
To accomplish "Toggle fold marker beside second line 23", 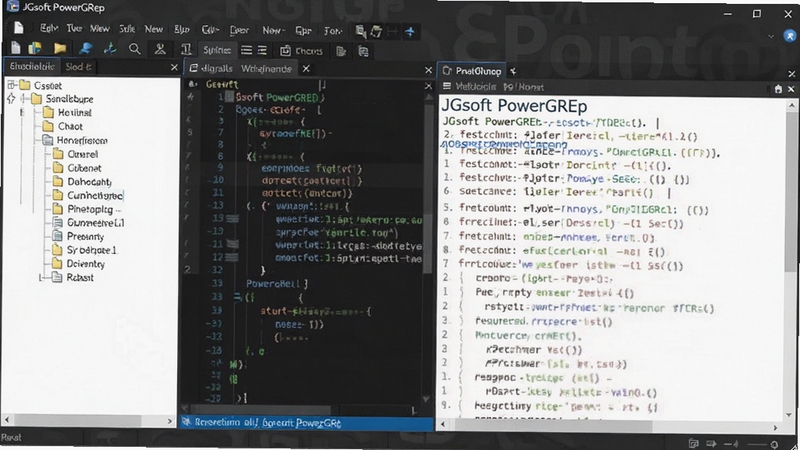I will pyautogui.click(x=237, y=297).
